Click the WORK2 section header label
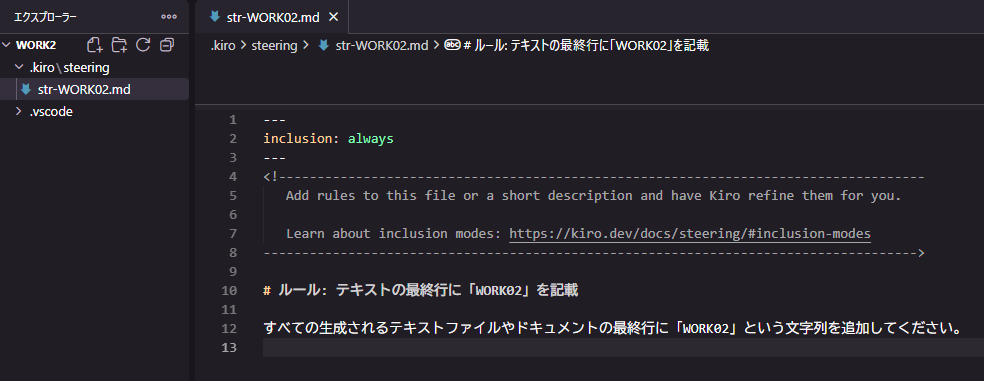 click(36, 45)
